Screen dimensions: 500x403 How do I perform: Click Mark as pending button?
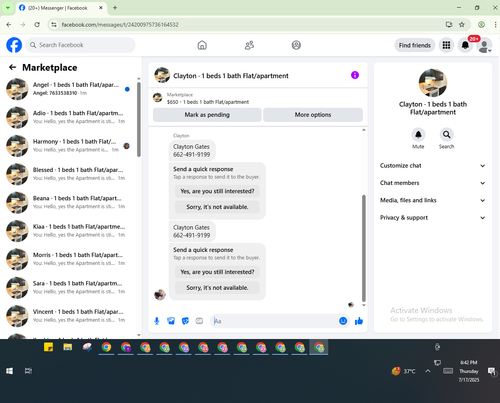[207, 115]
